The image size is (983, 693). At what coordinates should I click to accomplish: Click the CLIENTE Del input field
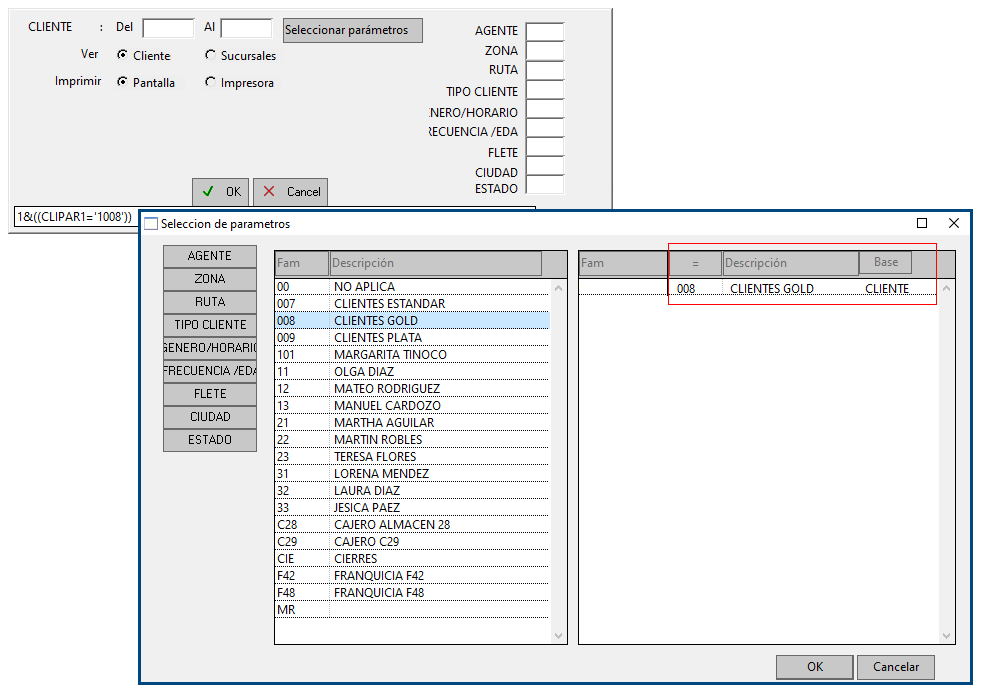pos(167,28)
